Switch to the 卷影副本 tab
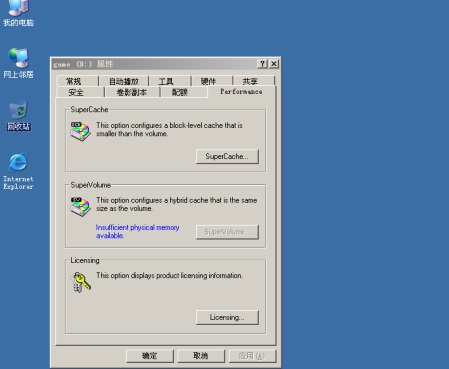 click(x=132, y=92)
